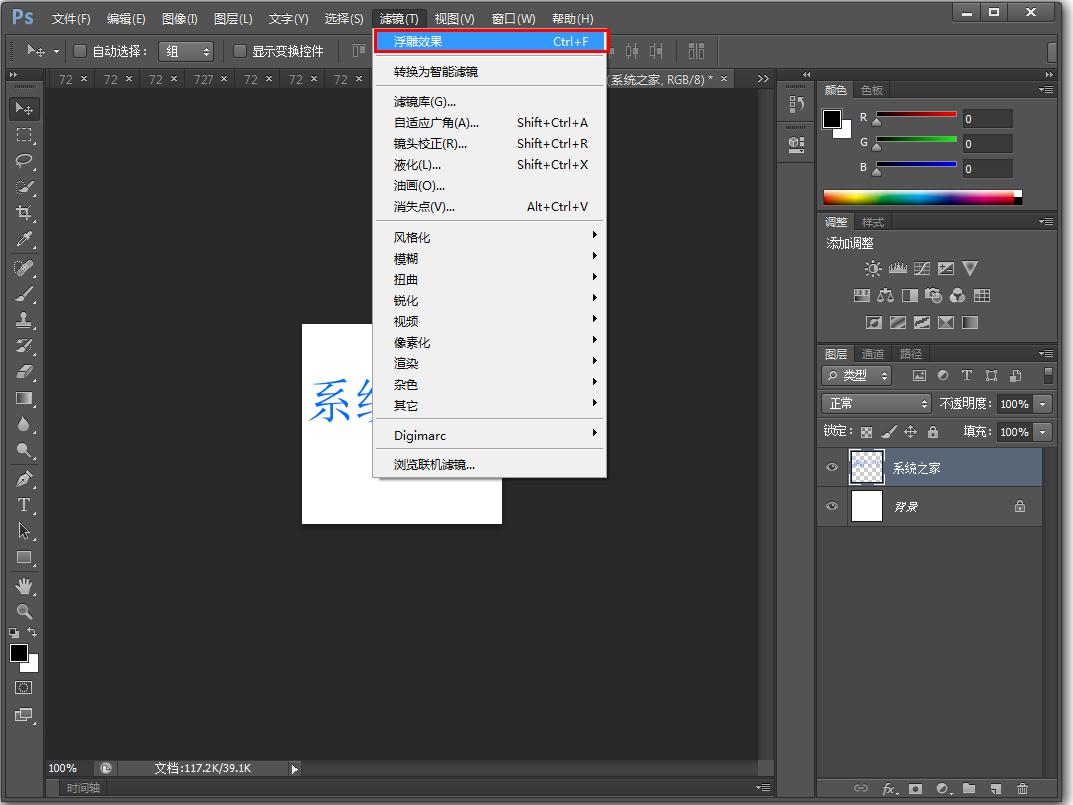The height and width of the screenshot is (805, 1073).
Task: Delete layer using the trash button
Action: pyautogui.click(x=1023, y=789)
